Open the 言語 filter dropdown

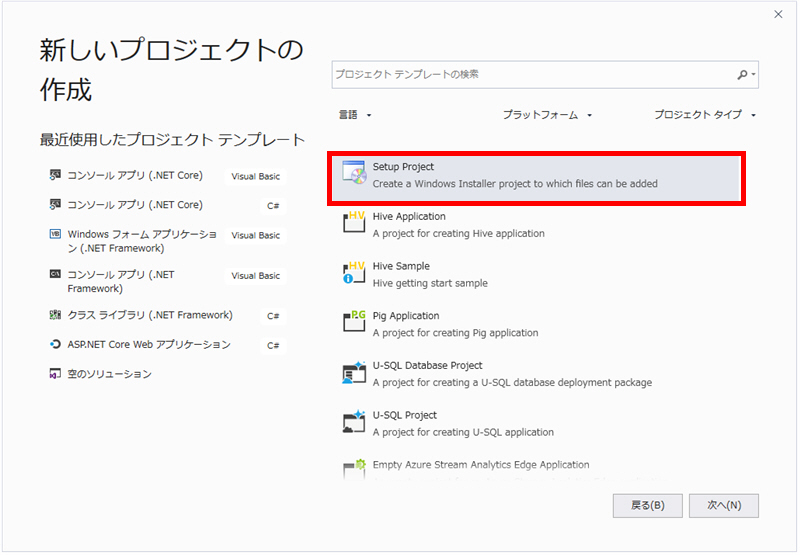(355, 115)
